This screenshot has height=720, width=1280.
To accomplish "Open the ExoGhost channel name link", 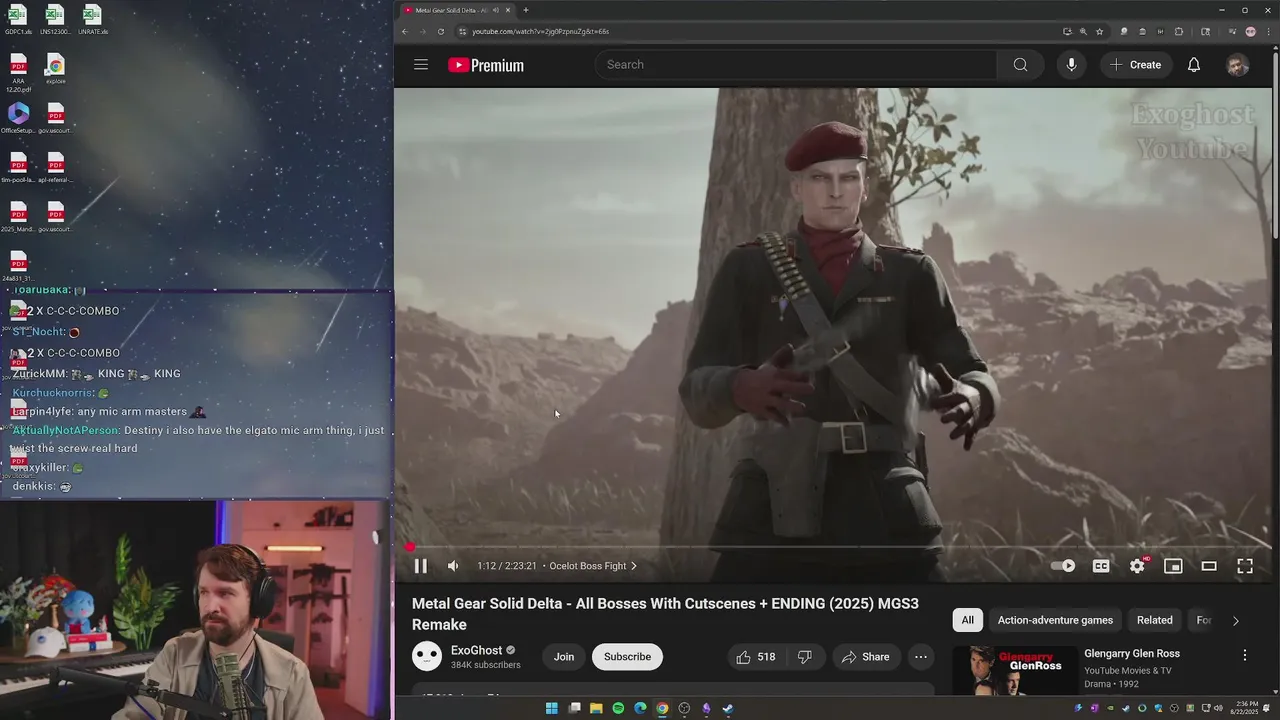I will tap(476, 650).
